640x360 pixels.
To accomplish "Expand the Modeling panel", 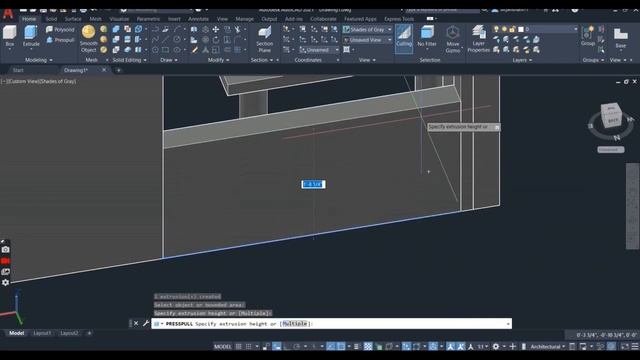I will [39, 60].
